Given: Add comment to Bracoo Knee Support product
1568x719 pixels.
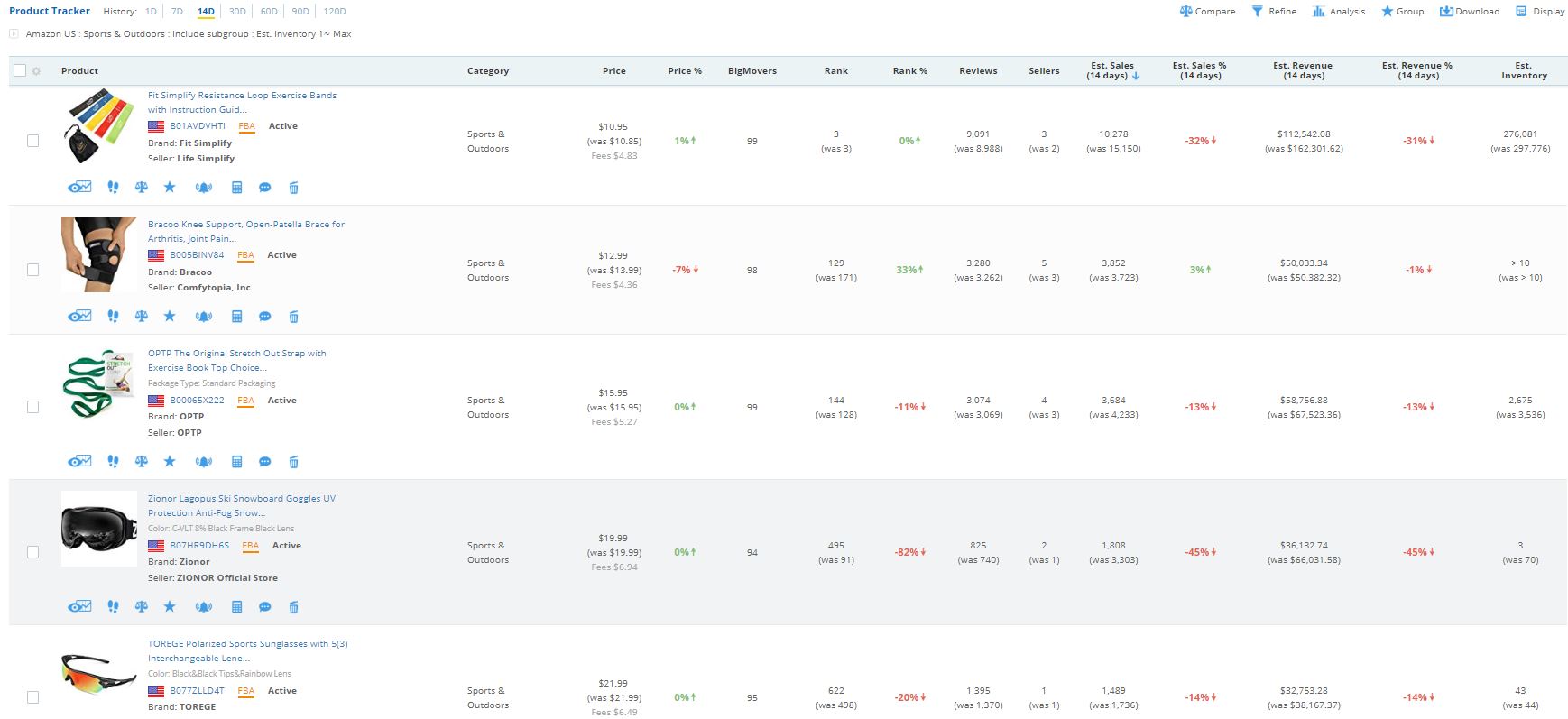Looking at the screenshot, I should [265, 317].
